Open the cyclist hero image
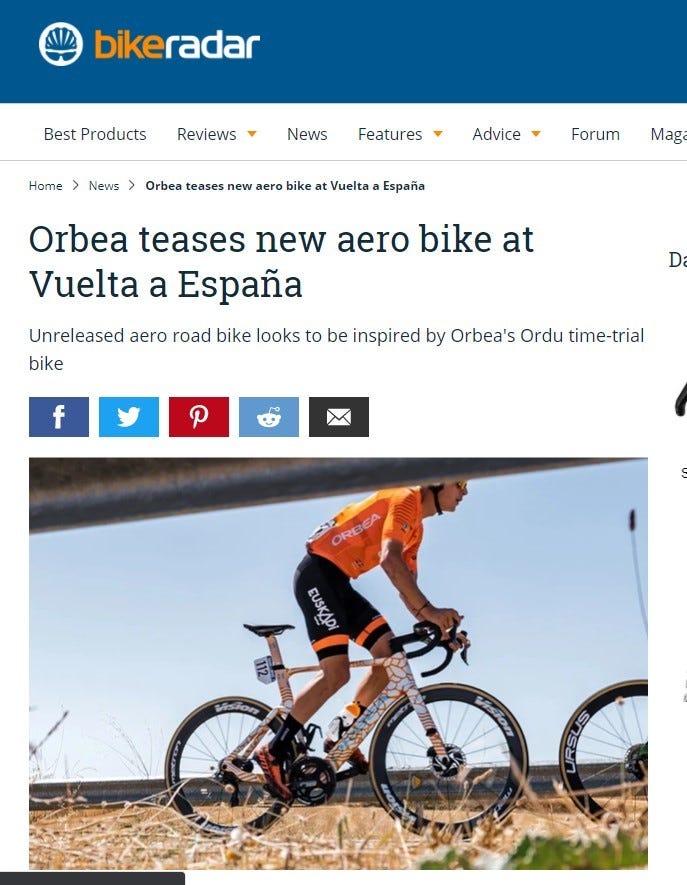The width and height of the screenshot is (687, 885). click(x=338, y=663)
